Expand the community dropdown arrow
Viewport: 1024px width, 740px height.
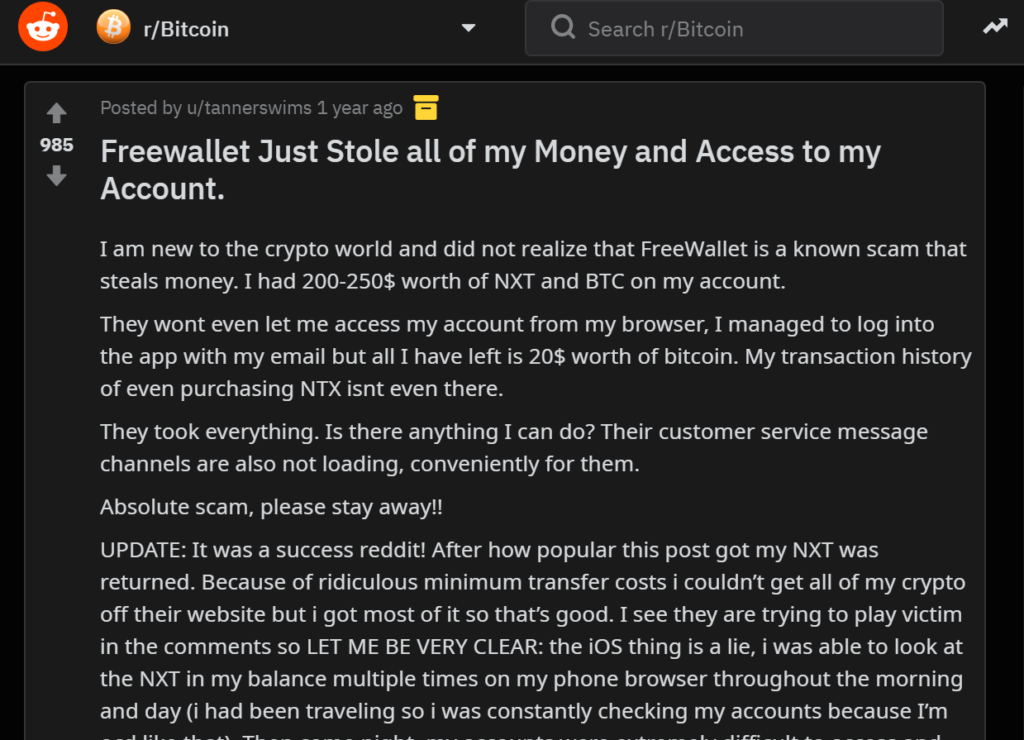click(x=468, y=28)
